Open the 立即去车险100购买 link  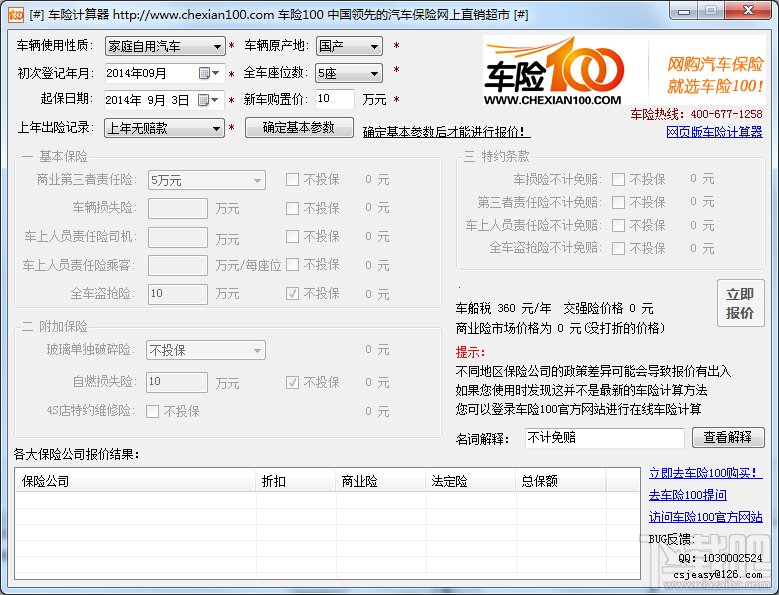coord(705,473)
